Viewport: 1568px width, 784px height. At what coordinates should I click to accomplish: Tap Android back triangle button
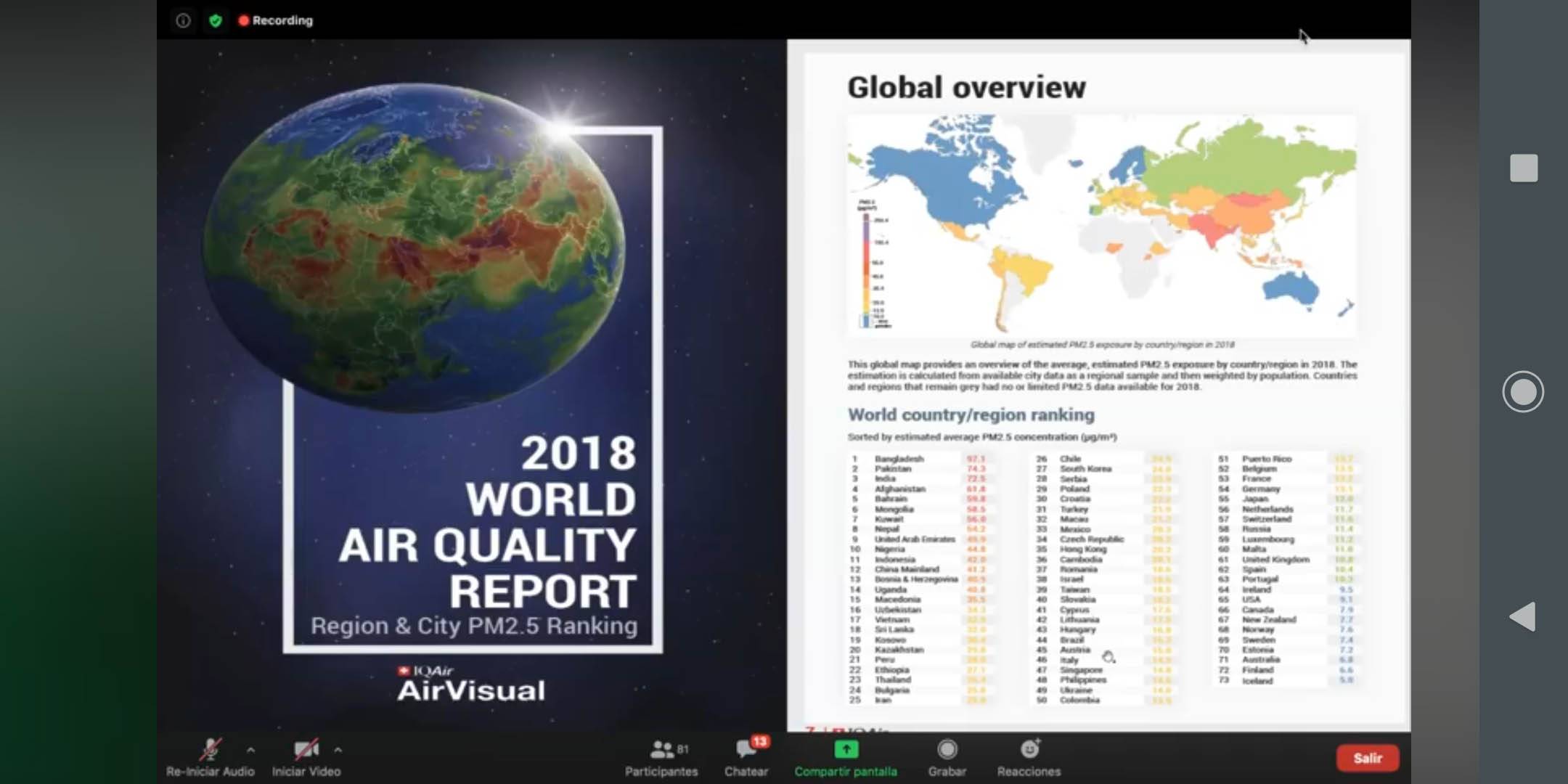(x=1522, y=616)
